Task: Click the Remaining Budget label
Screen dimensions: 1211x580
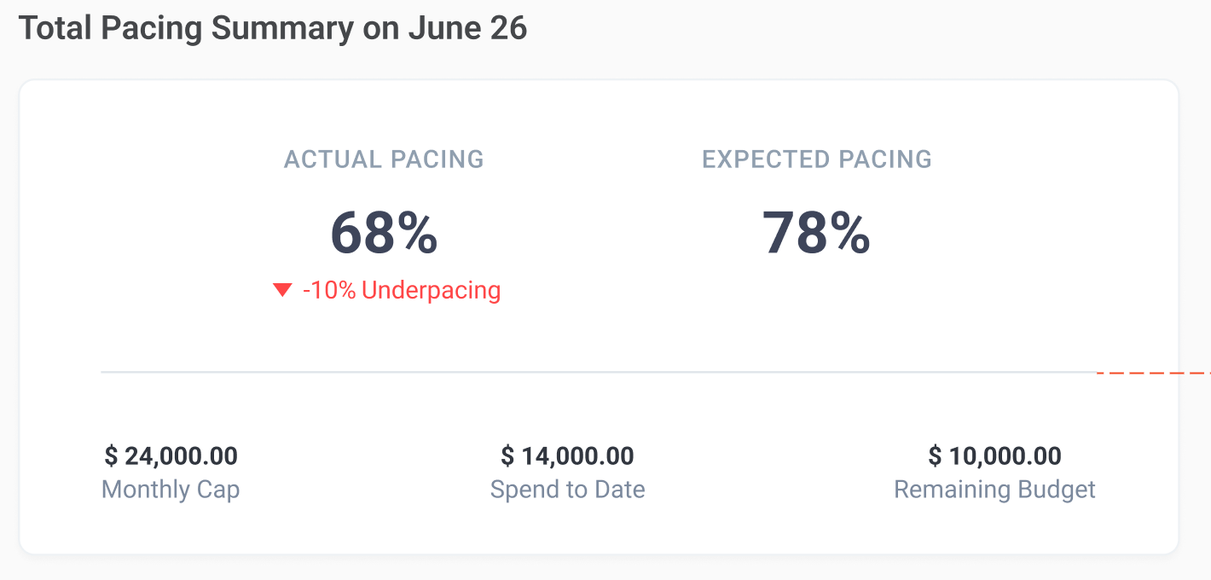Action: 995,490
